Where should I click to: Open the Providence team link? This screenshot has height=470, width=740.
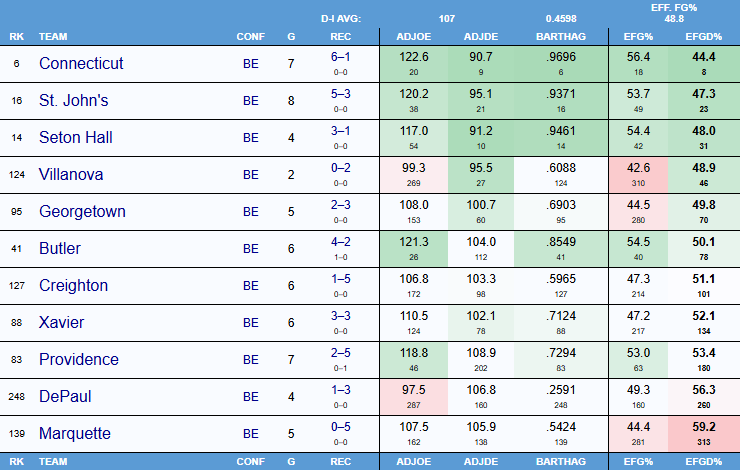(x=79, y=359)
